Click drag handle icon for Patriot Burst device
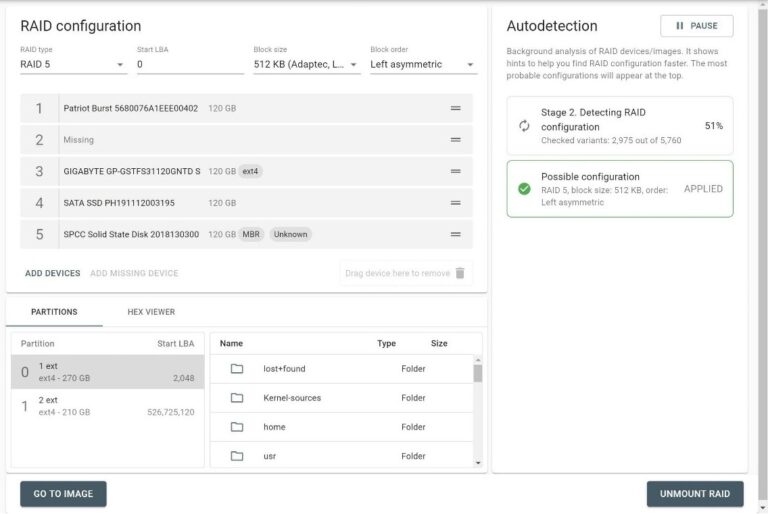768x514 pixels. [455, 108]
